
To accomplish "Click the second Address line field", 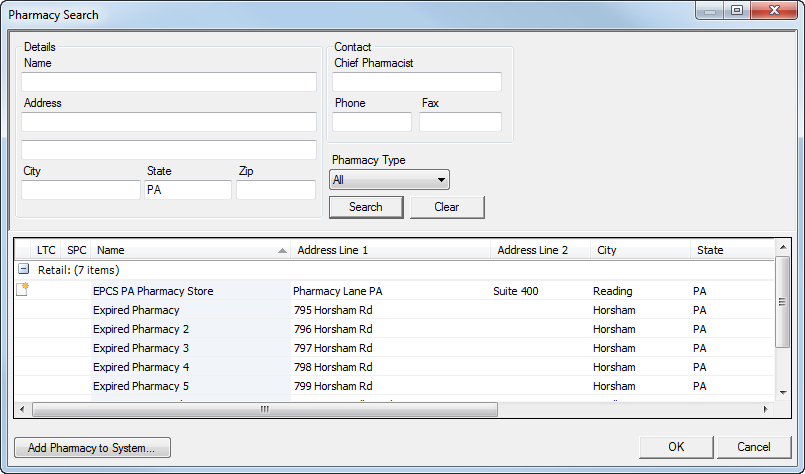I will (x=169, y=150).
